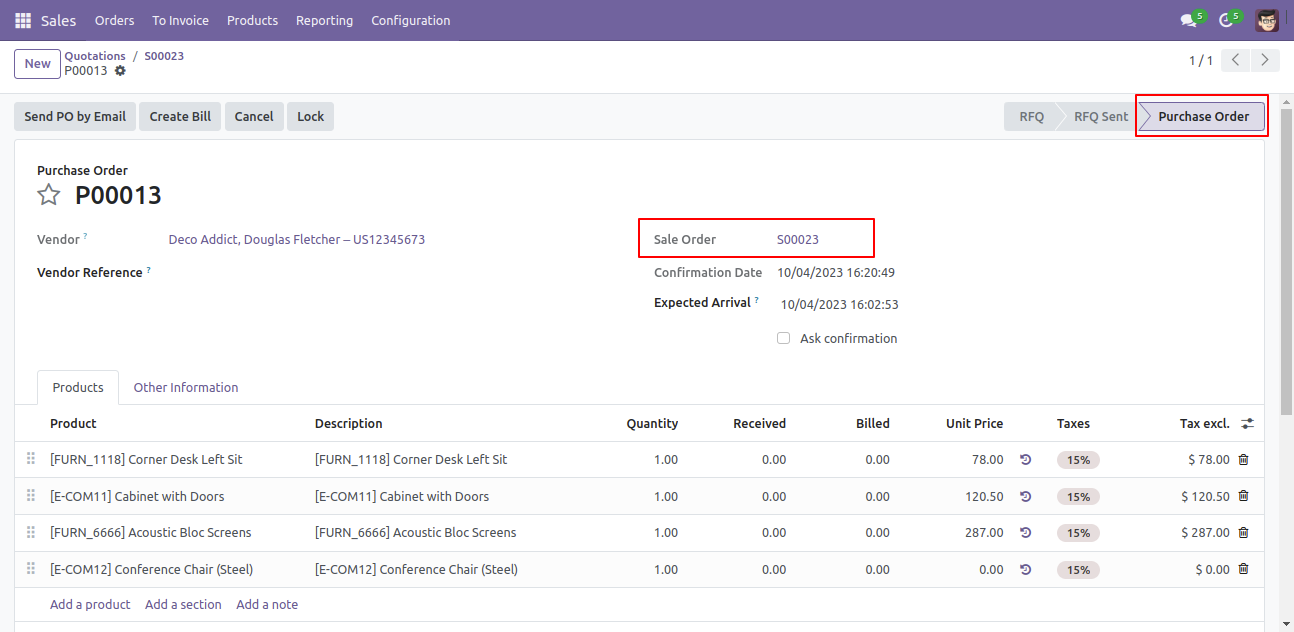This screenshot has height=632, width=1294.
Task: Sort by Quantity column header
Action: click(x=652, y=423)
